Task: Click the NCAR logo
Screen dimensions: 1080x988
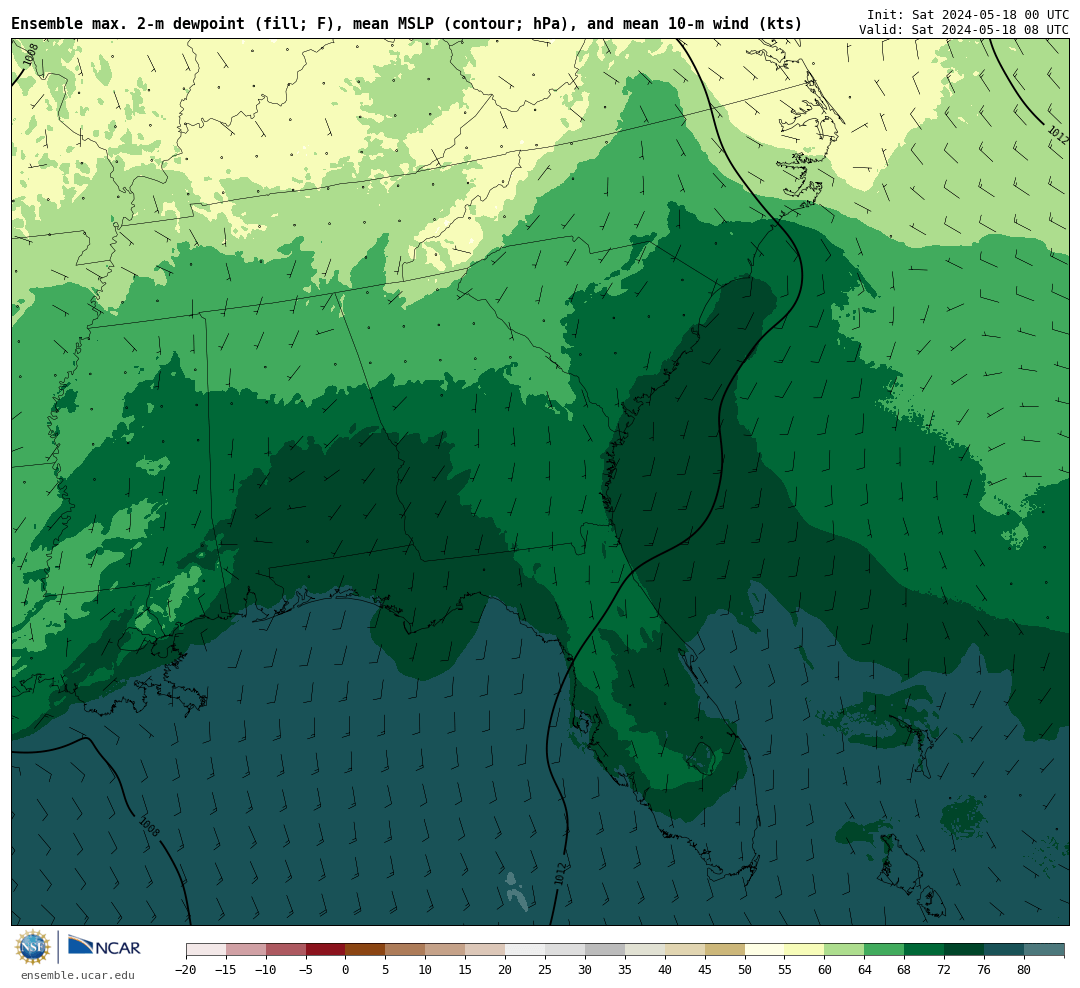Action: click(x=104, y=946)
